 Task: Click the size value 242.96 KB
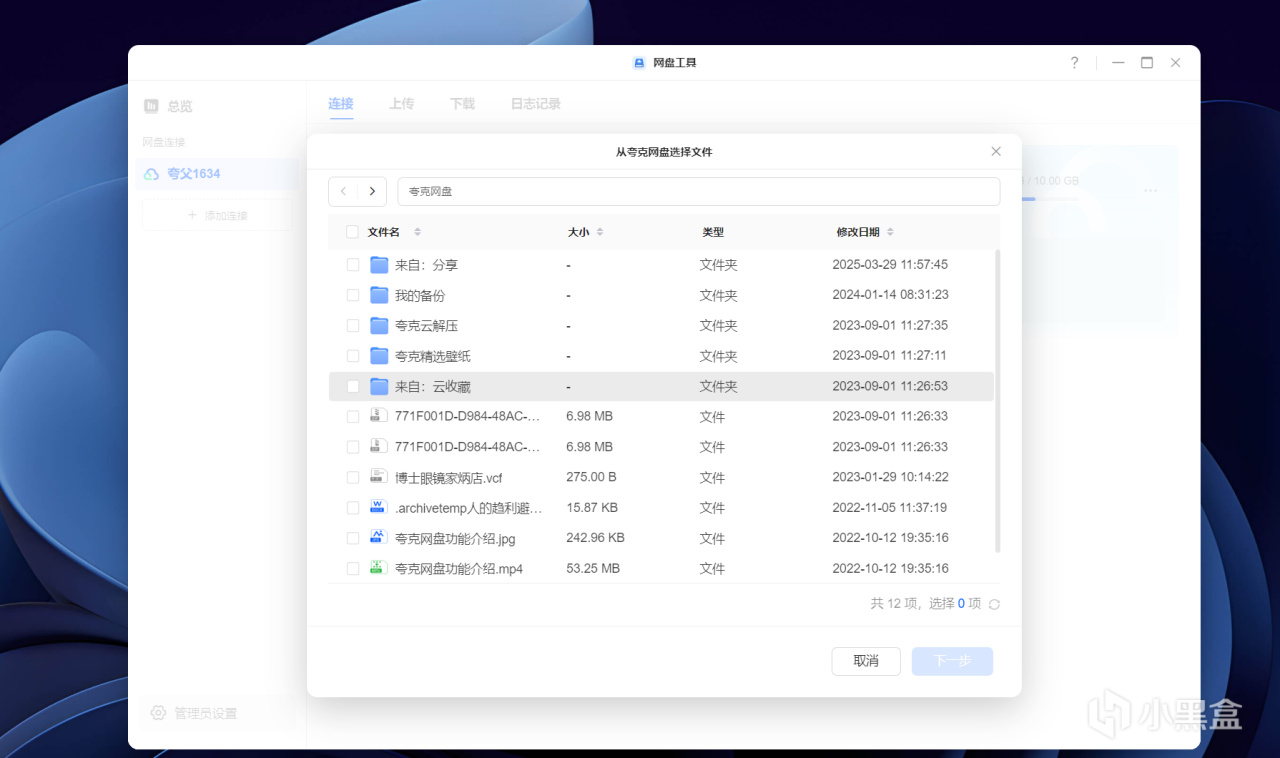(595, 538)
